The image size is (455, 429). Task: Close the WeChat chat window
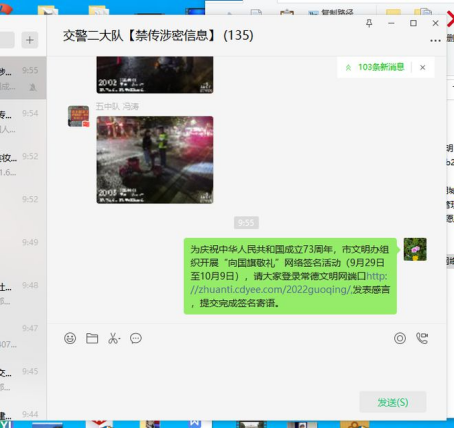coord(435,23)
